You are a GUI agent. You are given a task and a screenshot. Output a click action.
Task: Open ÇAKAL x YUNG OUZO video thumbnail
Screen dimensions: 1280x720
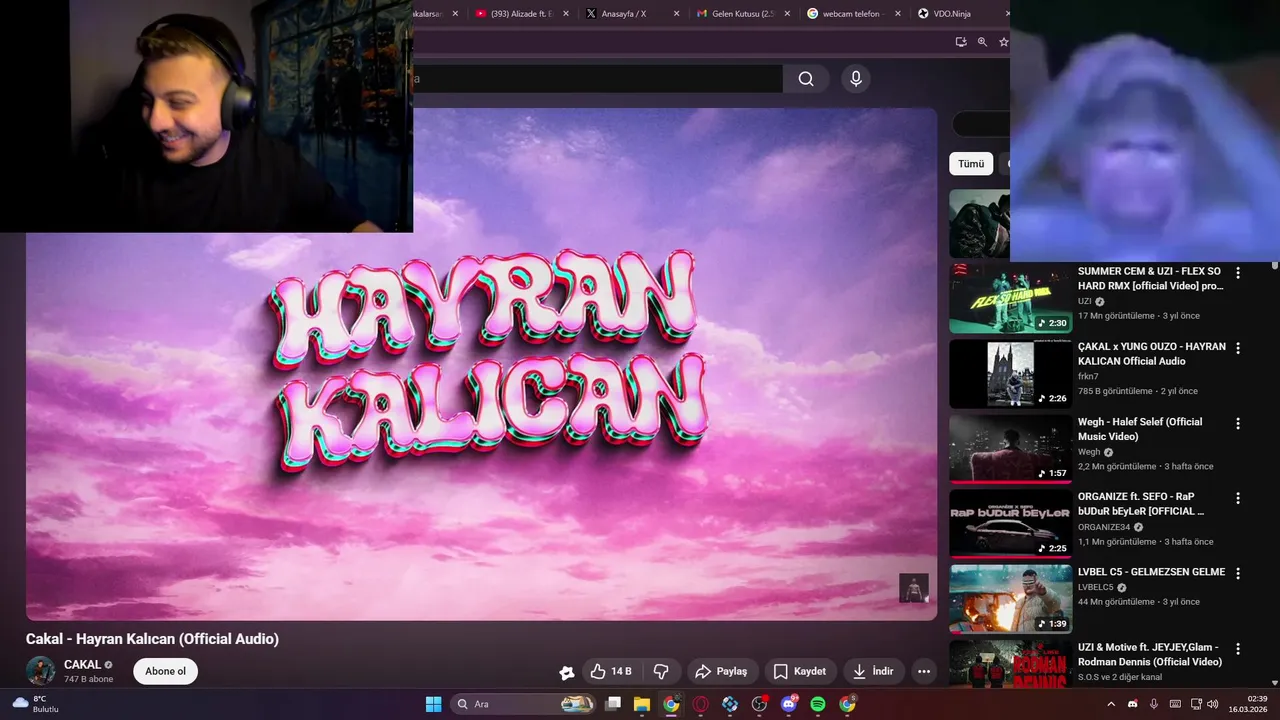(1010, 374)
